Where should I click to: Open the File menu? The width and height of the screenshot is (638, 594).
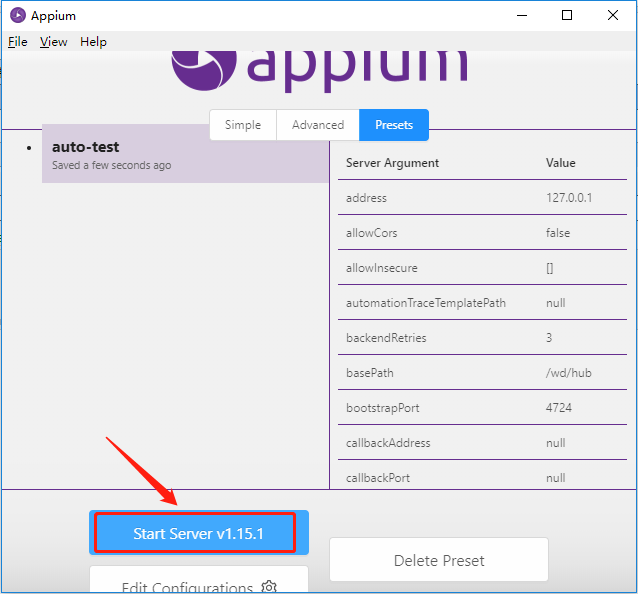tap(17, 42)
